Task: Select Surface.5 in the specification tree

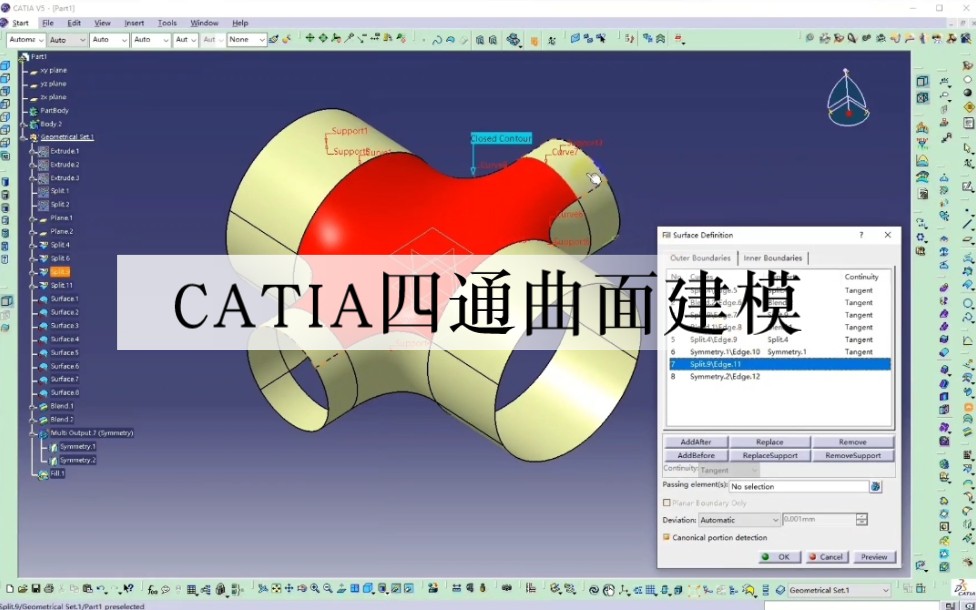Action: pyautogui.click(x=65, y=353)
